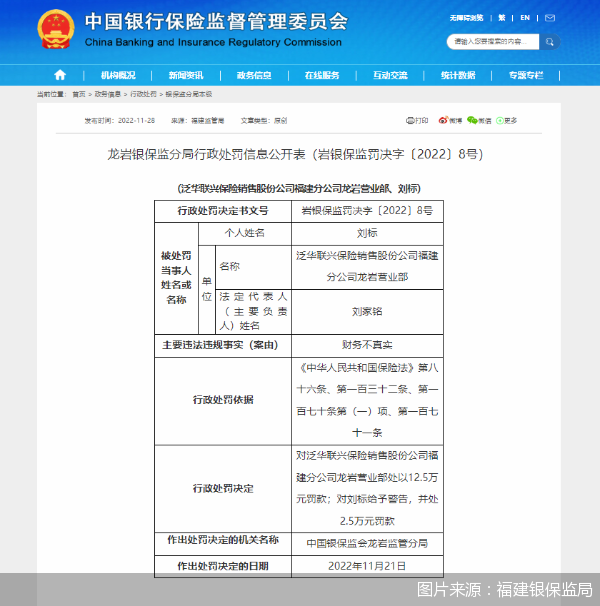Switch site language to EN
Viewport: 600px width, 606px height.
(525, 18)
